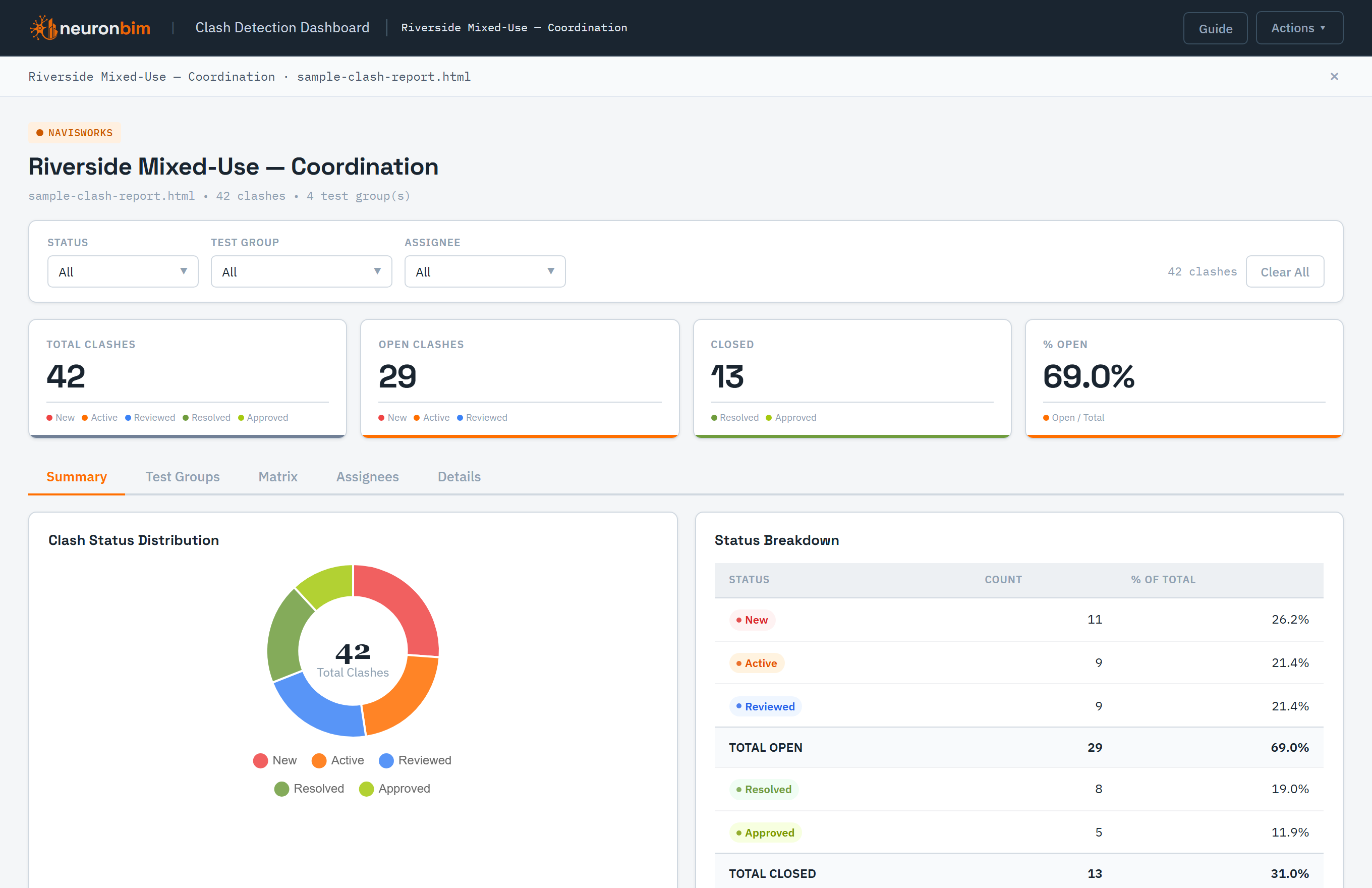Click the 42 clashes counter beside Clear All
1372x888 pixels.
tap(1202, 271)
